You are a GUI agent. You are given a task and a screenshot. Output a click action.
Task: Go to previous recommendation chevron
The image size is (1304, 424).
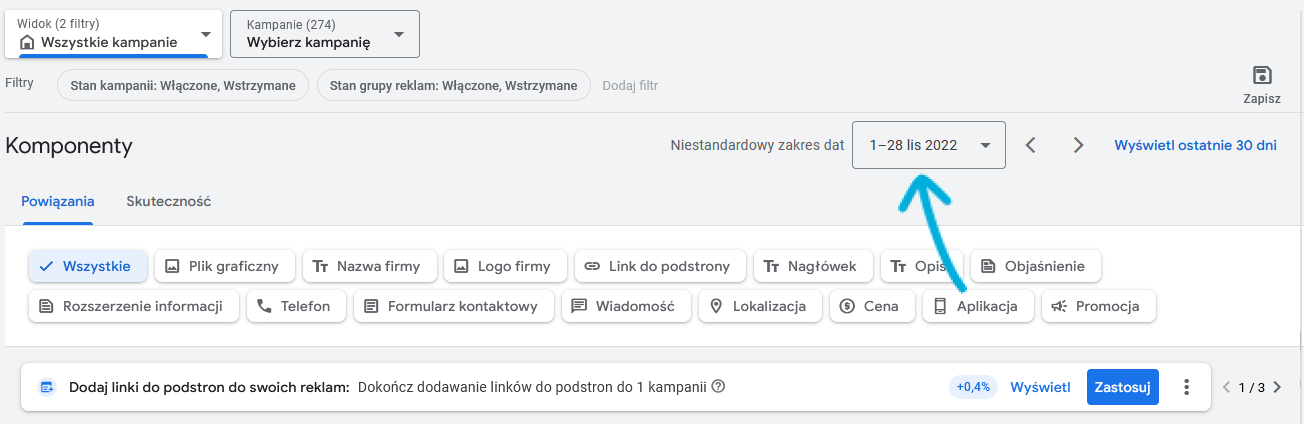click(x=1228, y=387)
